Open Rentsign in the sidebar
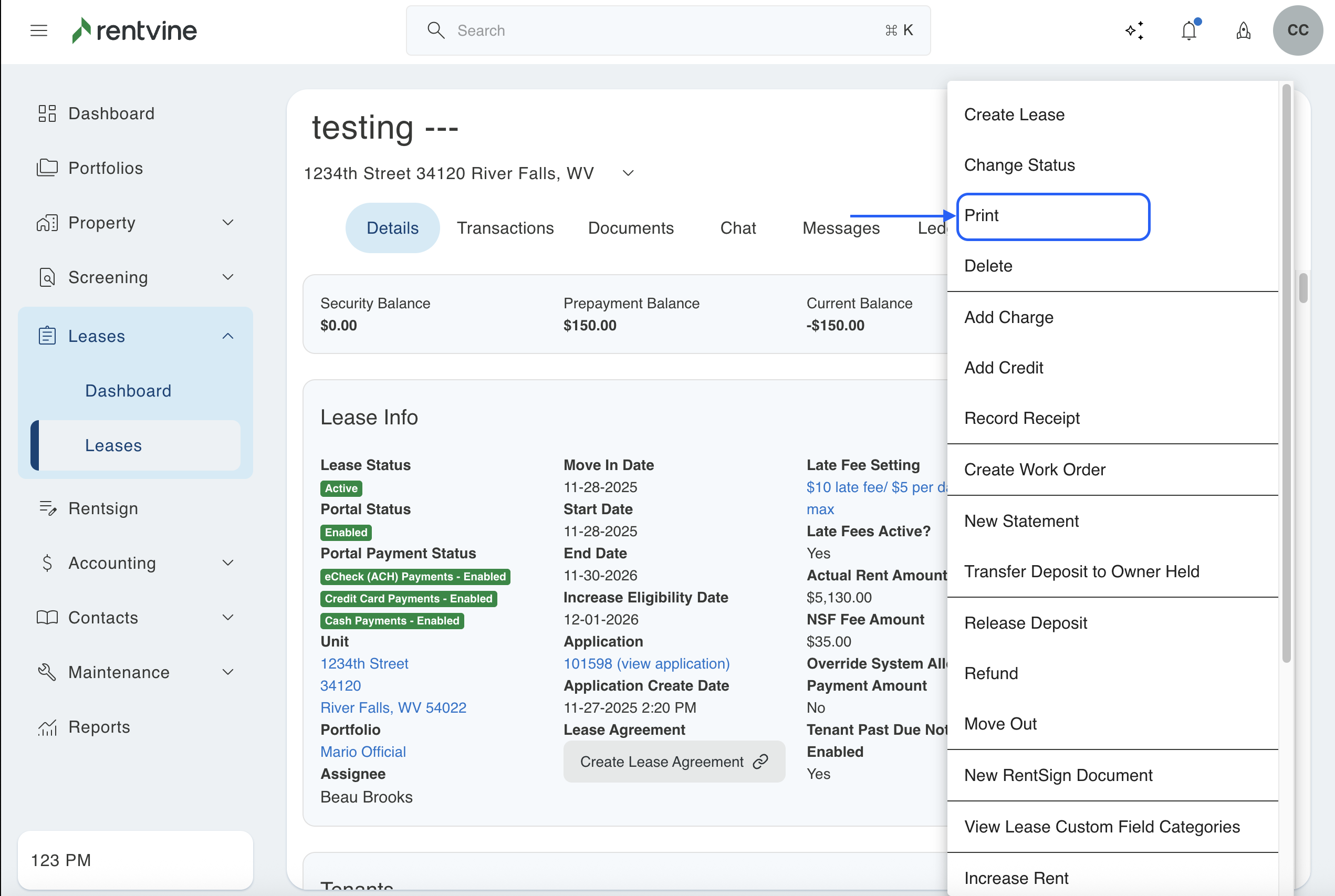 click(103, 508)
